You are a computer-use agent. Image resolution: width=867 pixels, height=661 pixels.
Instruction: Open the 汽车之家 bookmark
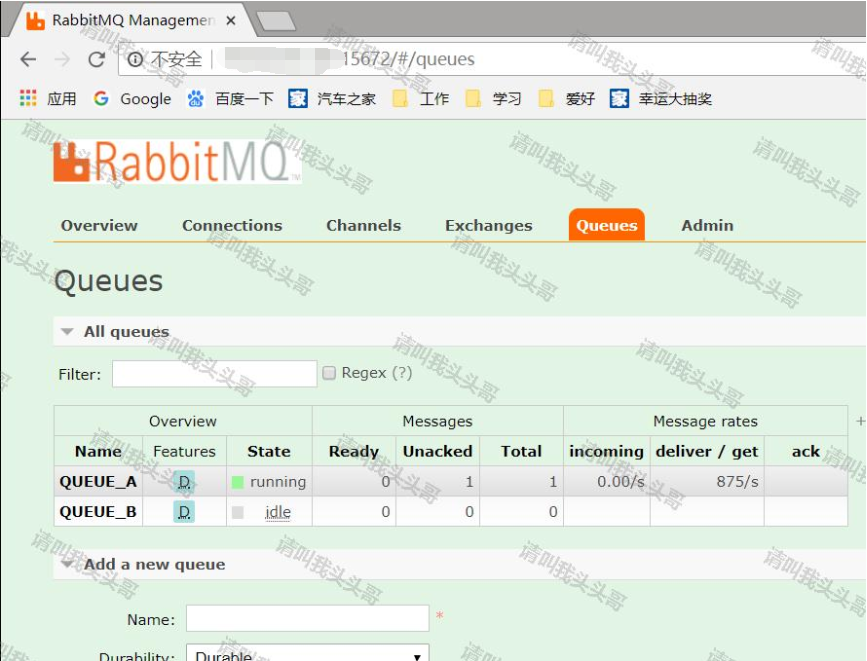(x=332, y=98)
